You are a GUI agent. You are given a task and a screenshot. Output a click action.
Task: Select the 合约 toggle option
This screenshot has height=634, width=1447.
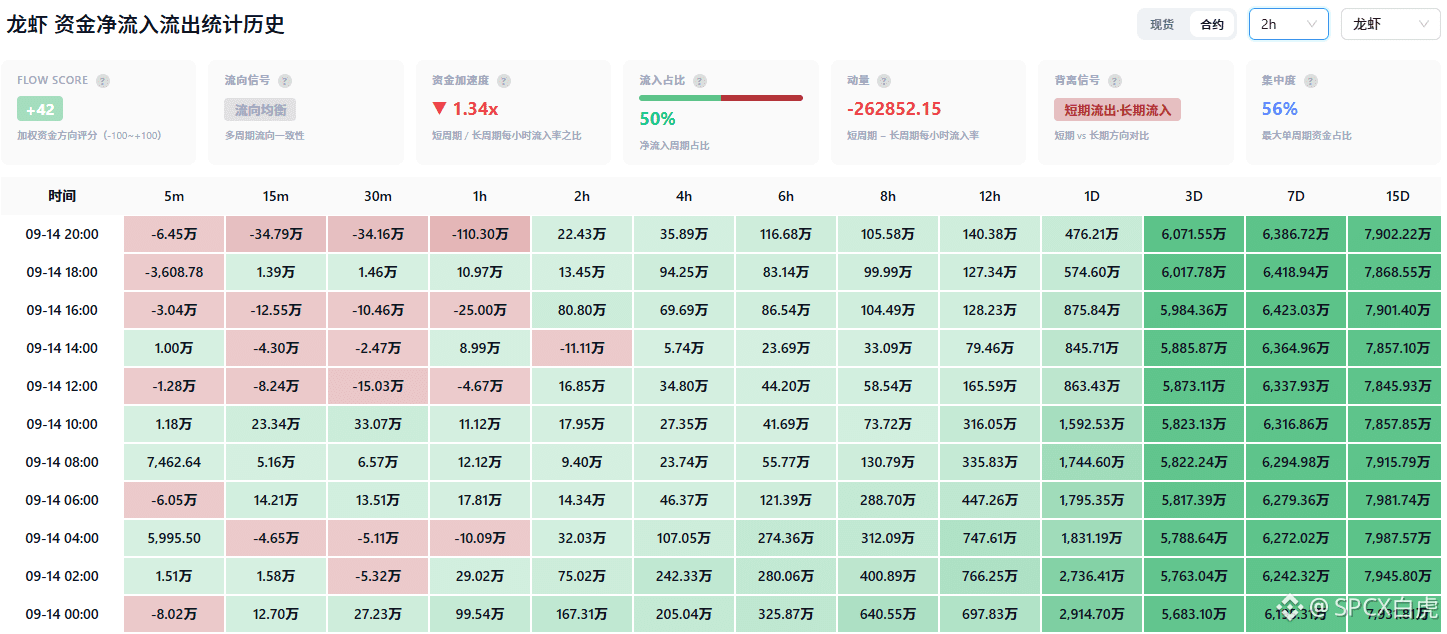pyautogui.click(x=1212, y=24)
